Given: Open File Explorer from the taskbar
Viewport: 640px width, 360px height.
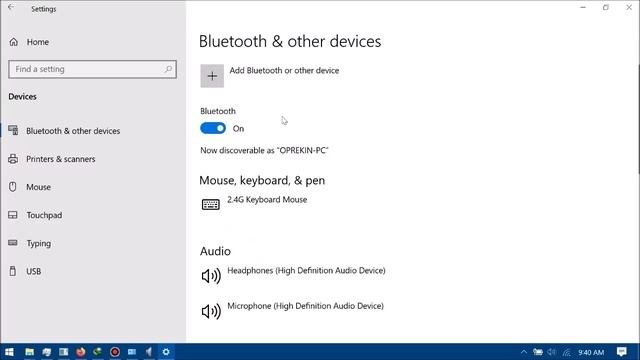Looking at the screenshot, I should 29,352.
